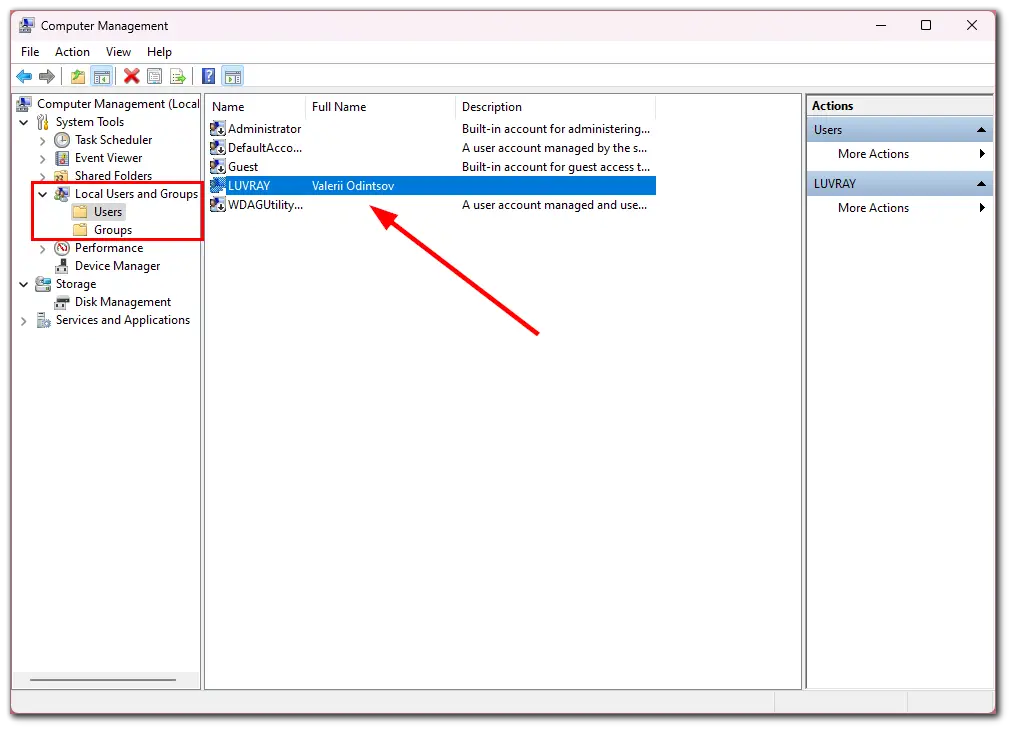1014x732 pixels.
Task: Toggle Show/Hide Action Pane icon
Action: (232, 76)
